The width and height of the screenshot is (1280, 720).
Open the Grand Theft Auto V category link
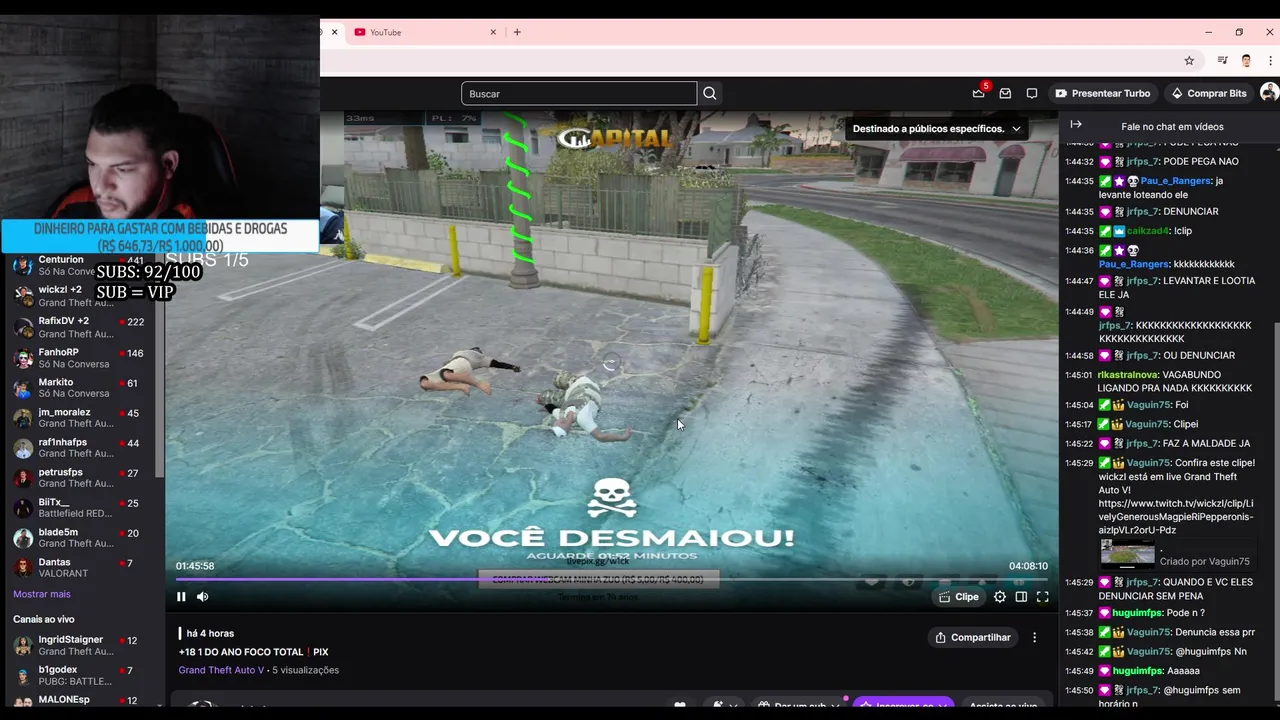point(221,670)
